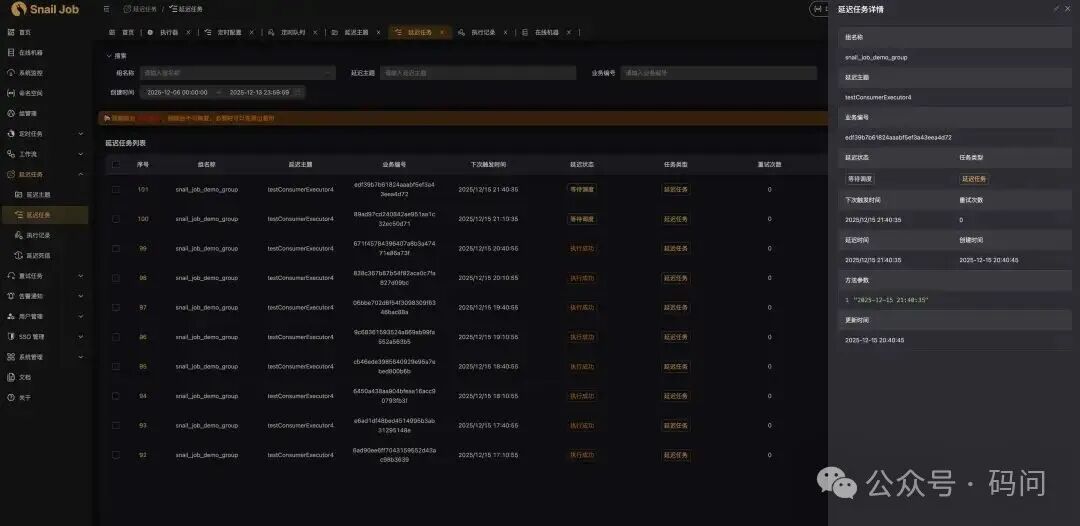Open the third sidebar item, 系统监控
1080x526 pixels.
click(x=30, y=73)
